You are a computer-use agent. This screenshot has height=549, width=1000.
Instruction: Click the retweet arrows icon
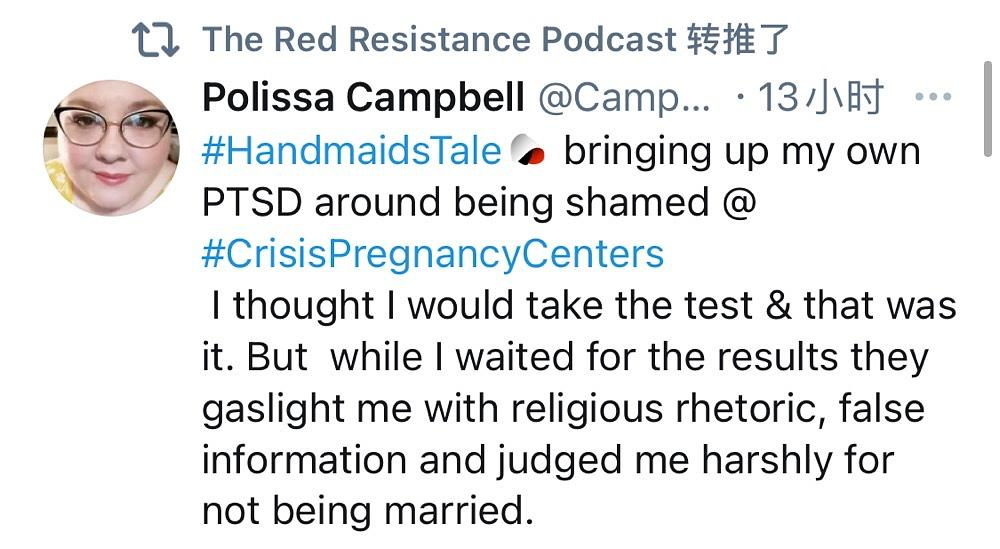point(155,40)
